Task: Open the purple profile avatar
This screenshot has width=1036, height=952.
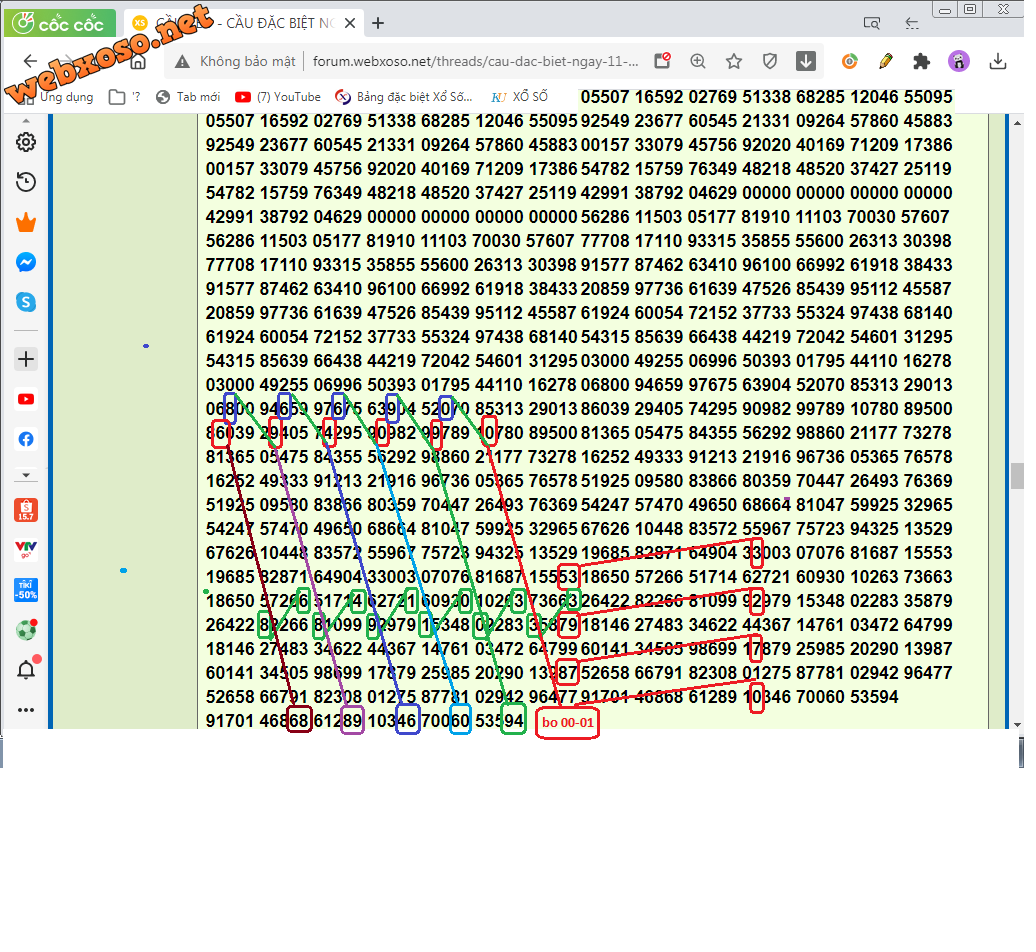Action: click(x=959, y=61)
